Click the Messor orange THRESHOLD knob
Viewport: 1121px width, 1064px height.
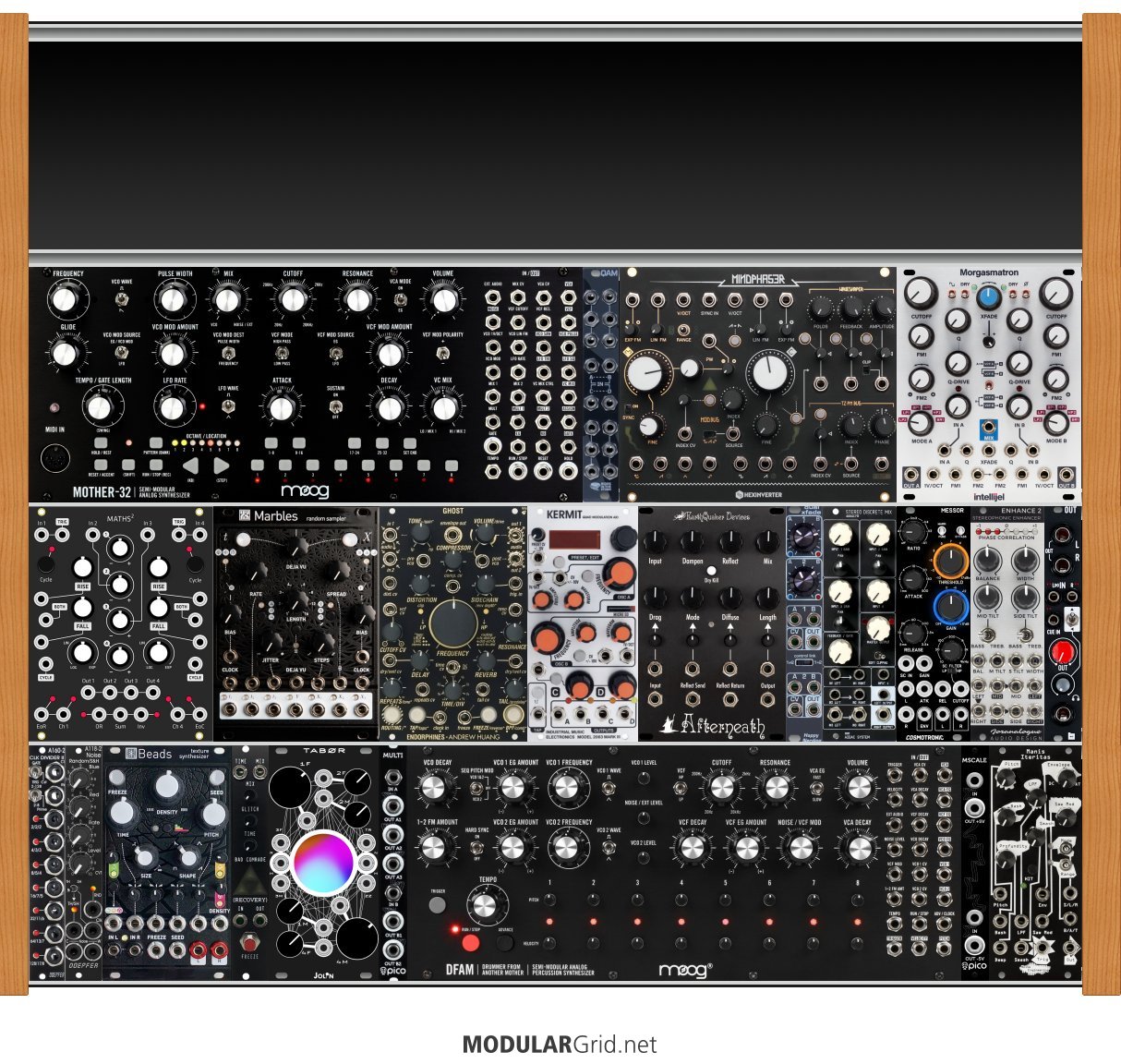tap(951, 561)
